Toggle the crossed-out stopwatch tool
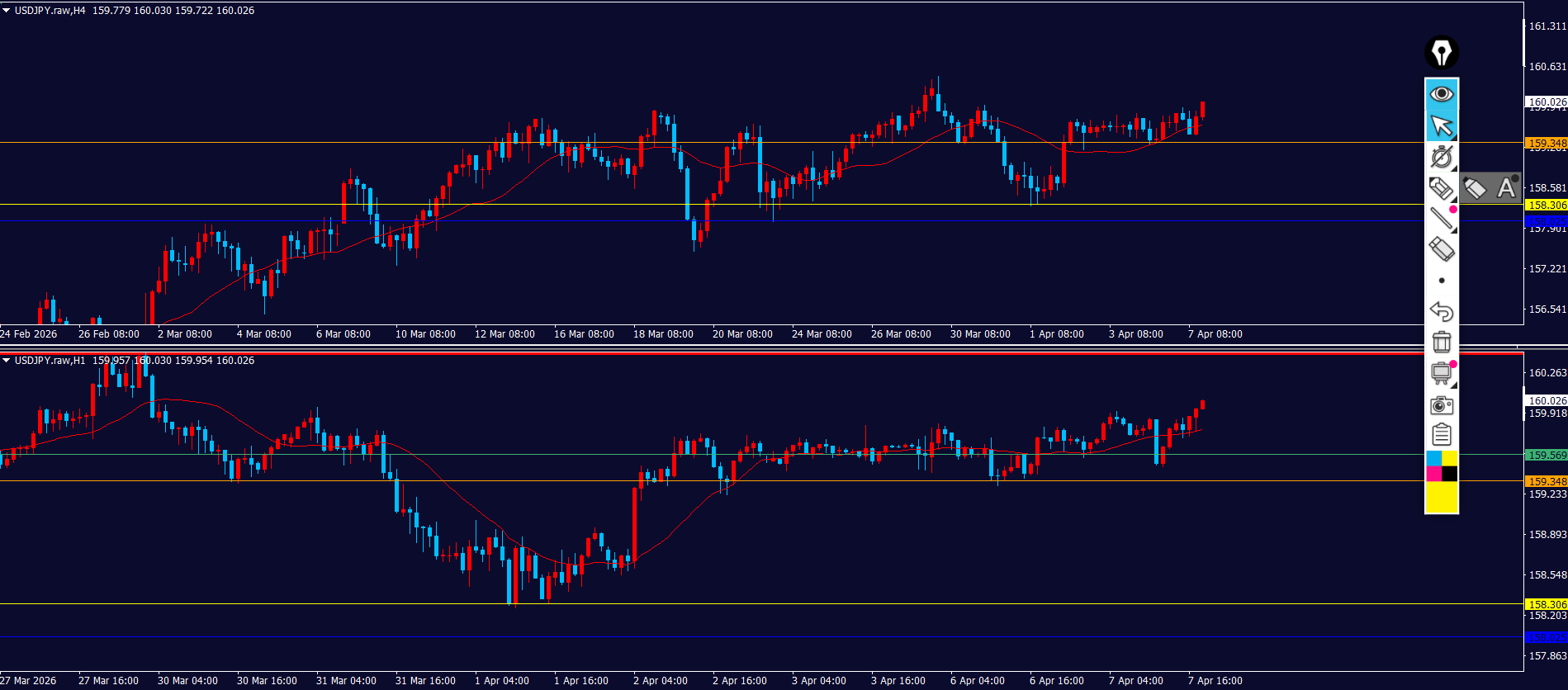Screen dimensions: 1568x690 point(1442,157)
